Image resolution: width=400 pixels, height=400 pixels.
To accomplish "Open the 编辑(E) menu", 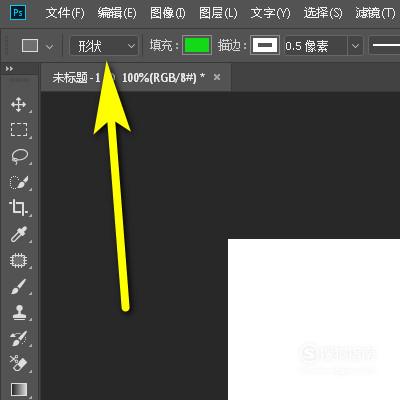I will pos(117,13).
